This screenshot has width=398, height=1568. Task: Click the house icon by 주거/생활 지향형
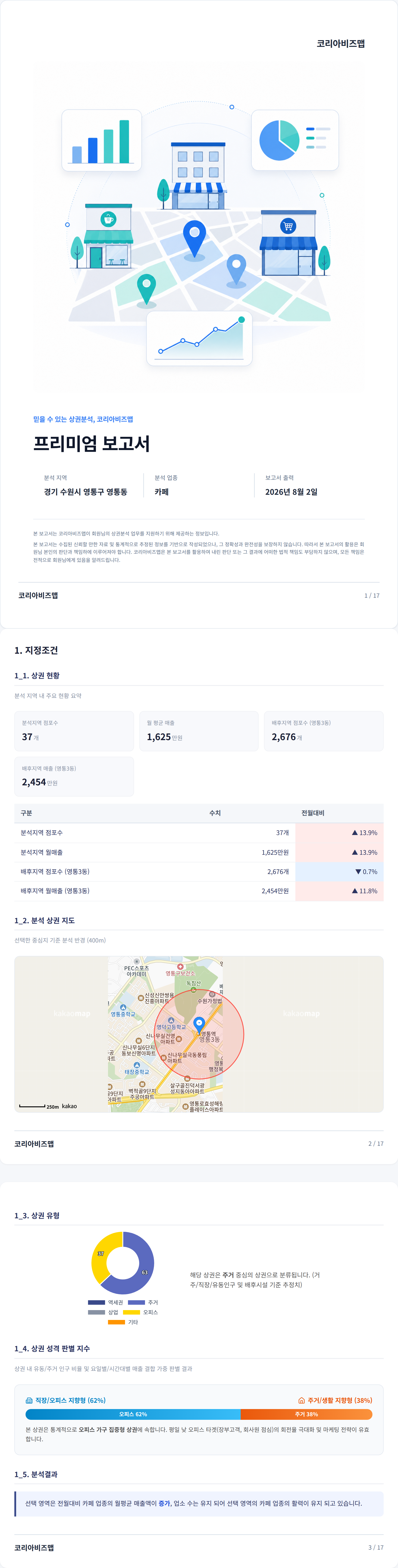[x=301, y=1401]
